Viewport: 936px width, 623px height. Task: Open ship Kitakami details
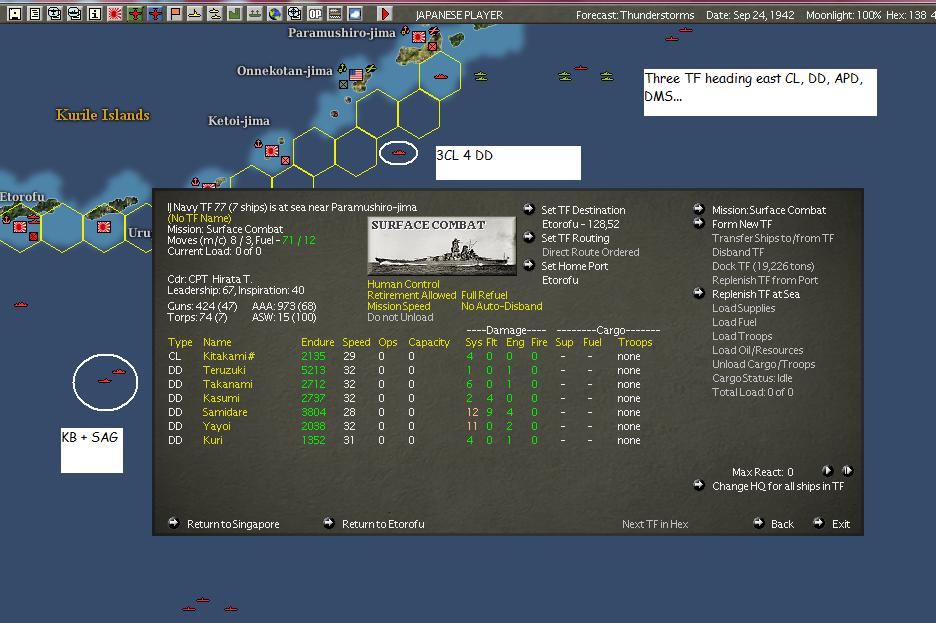pos(229,356)
